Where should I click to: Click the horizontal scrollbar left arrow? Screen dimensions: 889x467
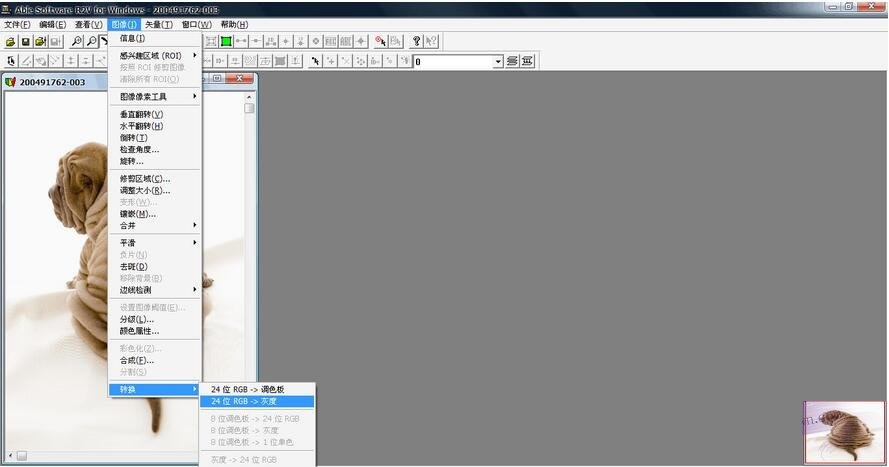point(10,456)
